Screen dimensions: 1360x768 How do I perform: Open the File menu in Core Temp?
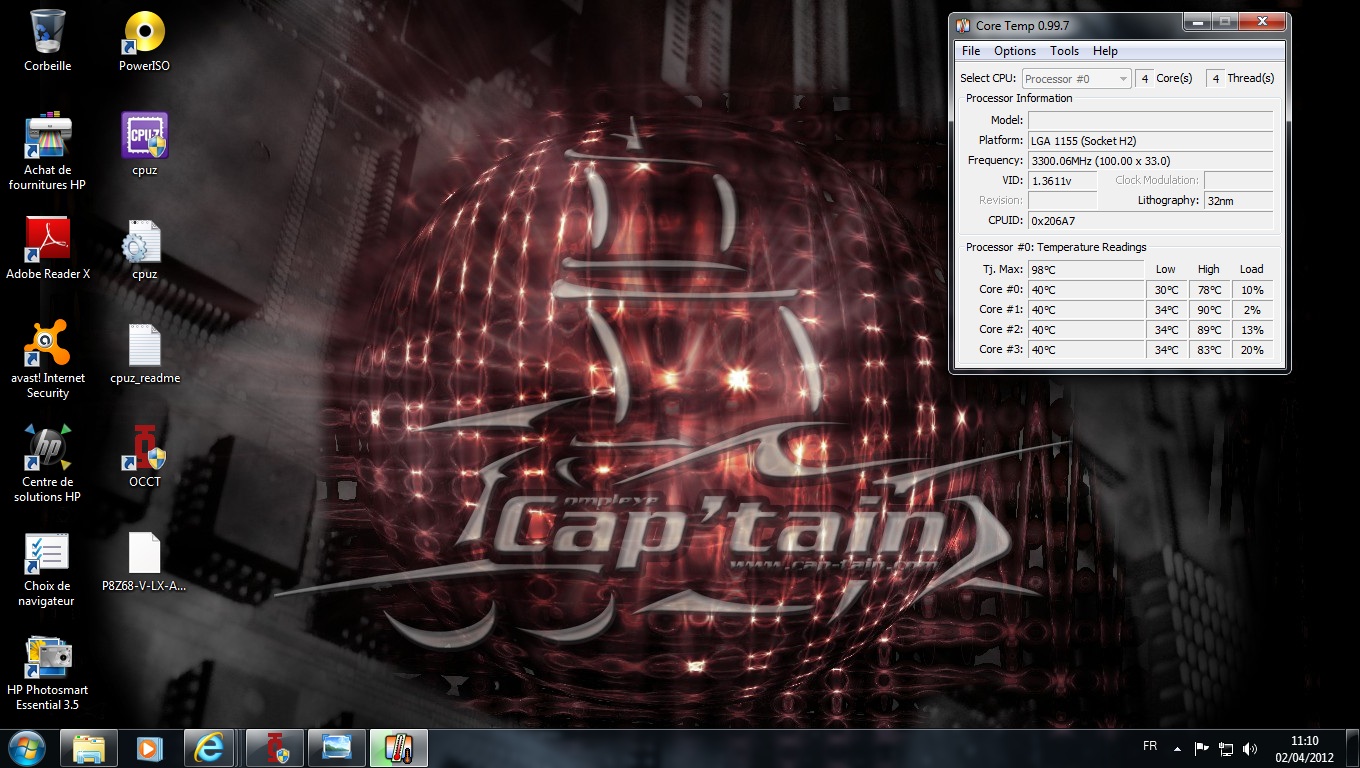[970, 51]
